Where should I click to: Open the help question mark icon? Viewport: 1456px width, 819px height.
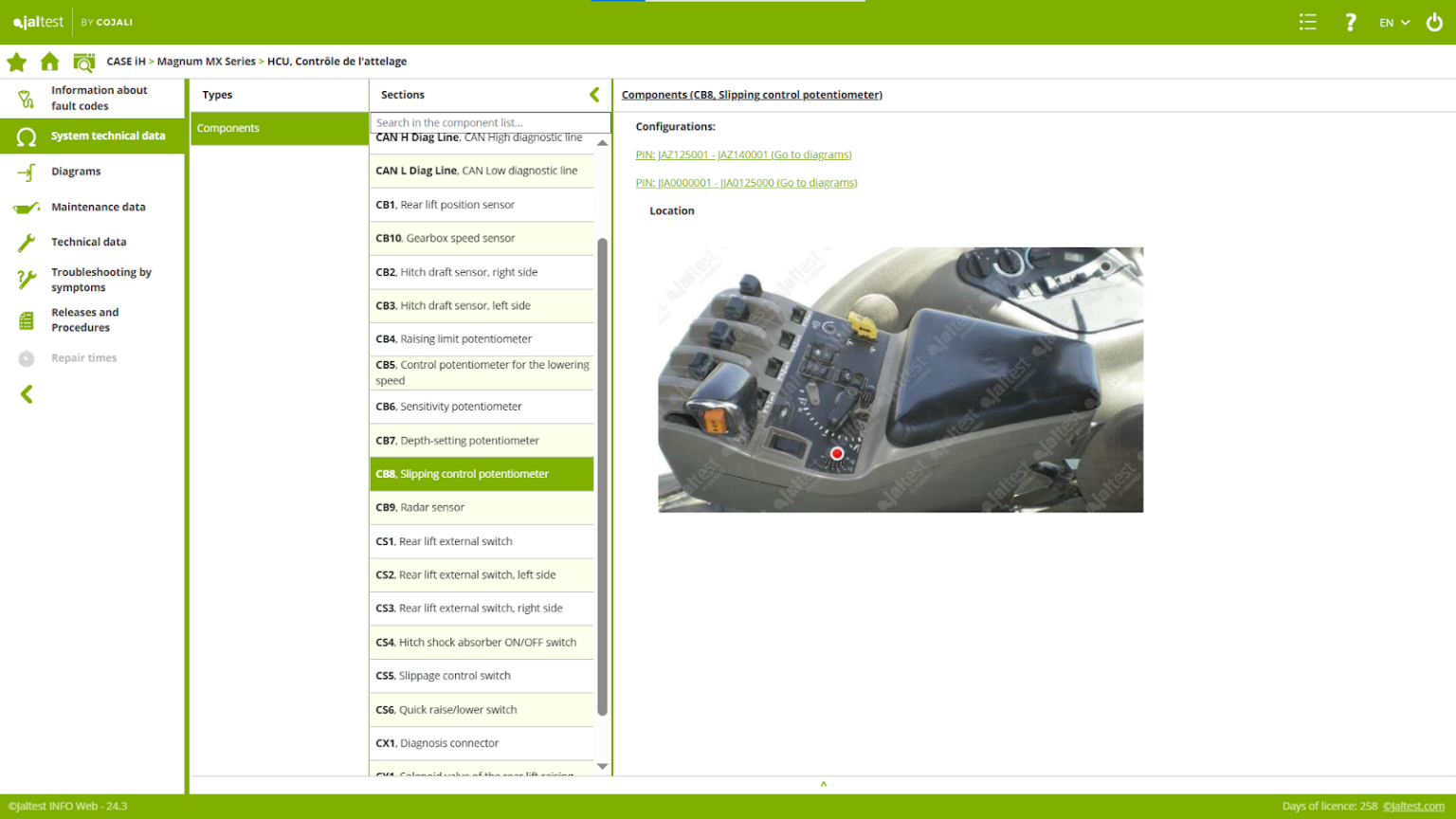pos(1350,22)
